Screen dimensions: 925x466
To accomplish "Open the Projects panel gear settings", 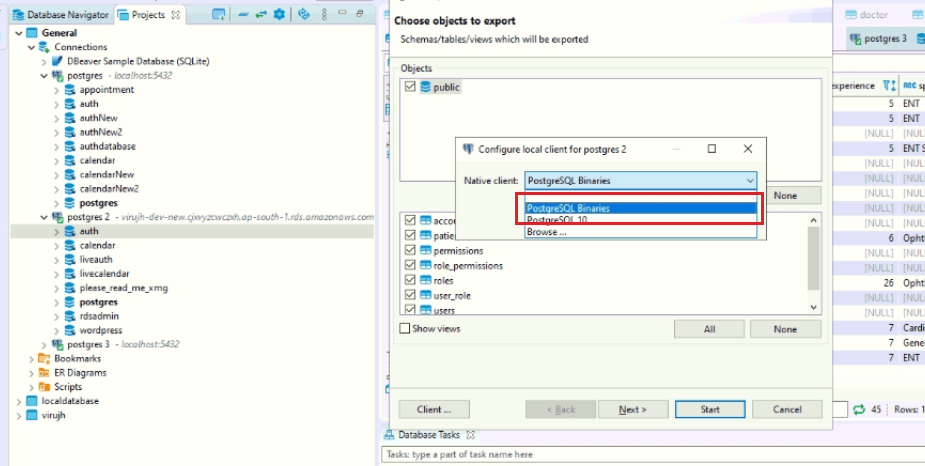I will click(279, 15).
